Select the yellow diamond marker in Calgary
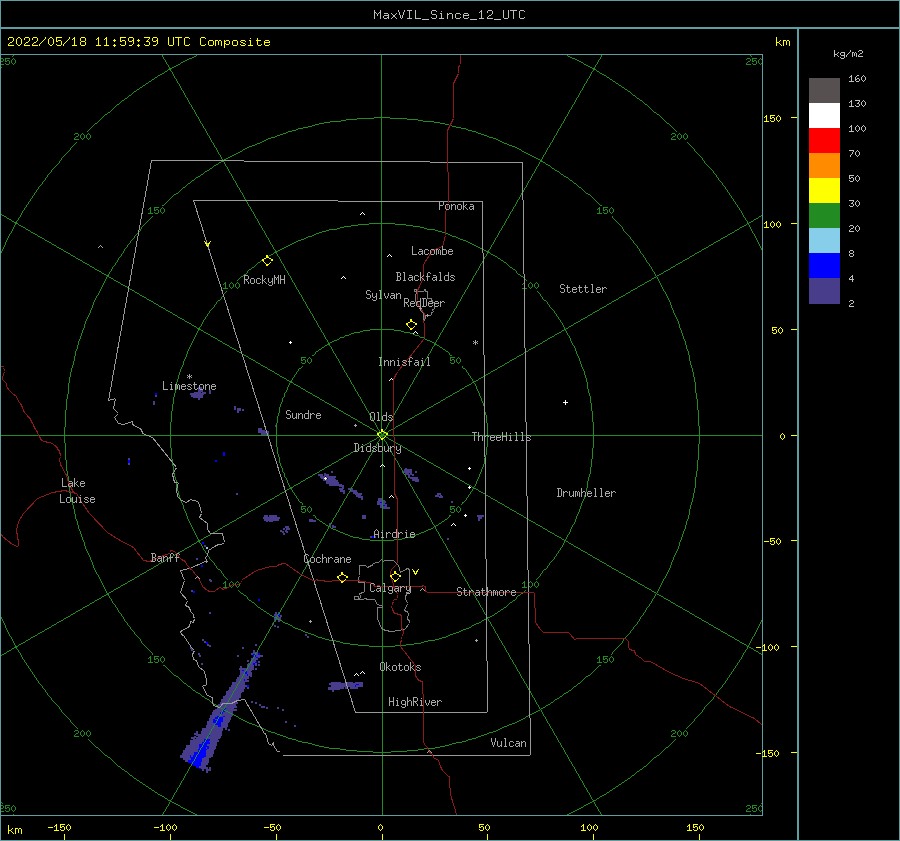This screenshot has height=841, width=900. 395,576
